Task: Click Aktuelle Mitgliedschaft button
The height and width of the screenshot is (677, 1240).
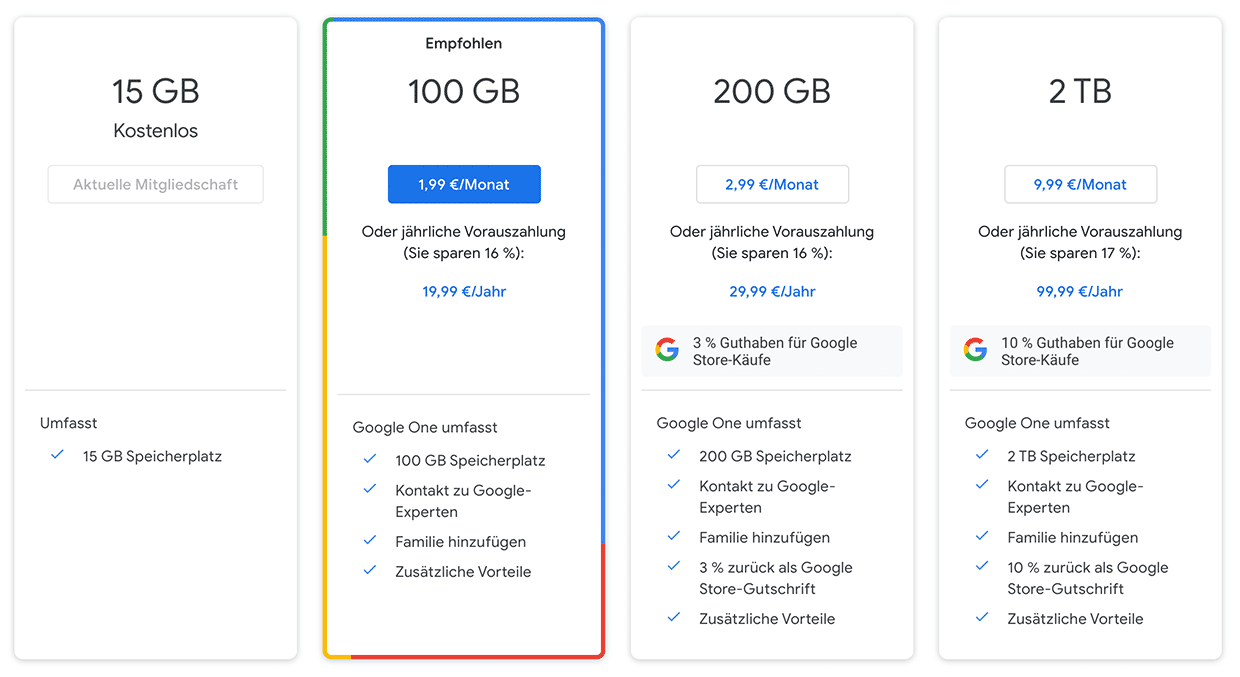Action: tap(156, 184)
